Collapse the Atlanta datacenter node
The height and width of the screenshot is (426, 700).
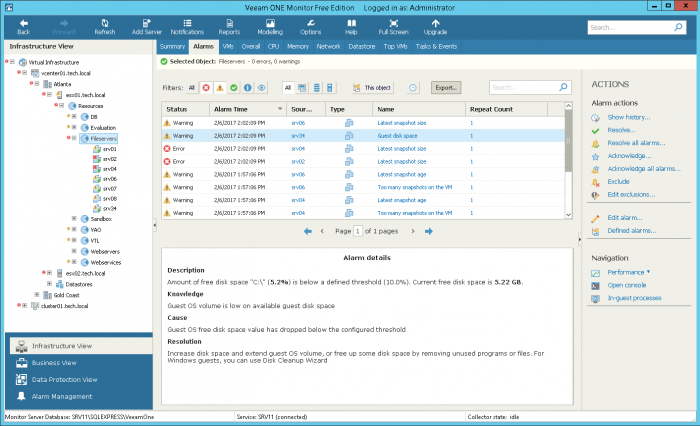[38, 84]
